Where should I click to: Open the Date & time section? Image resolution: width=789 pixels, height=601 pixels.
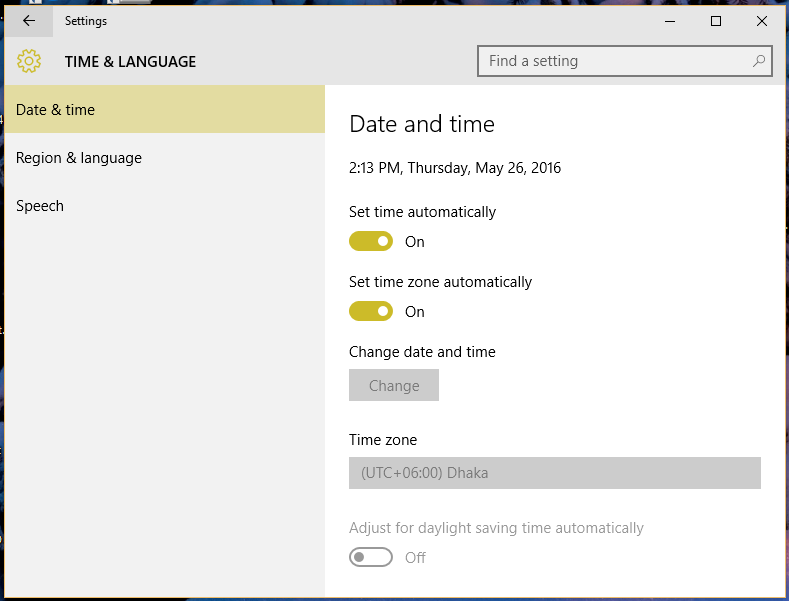[x=165, y=109]
